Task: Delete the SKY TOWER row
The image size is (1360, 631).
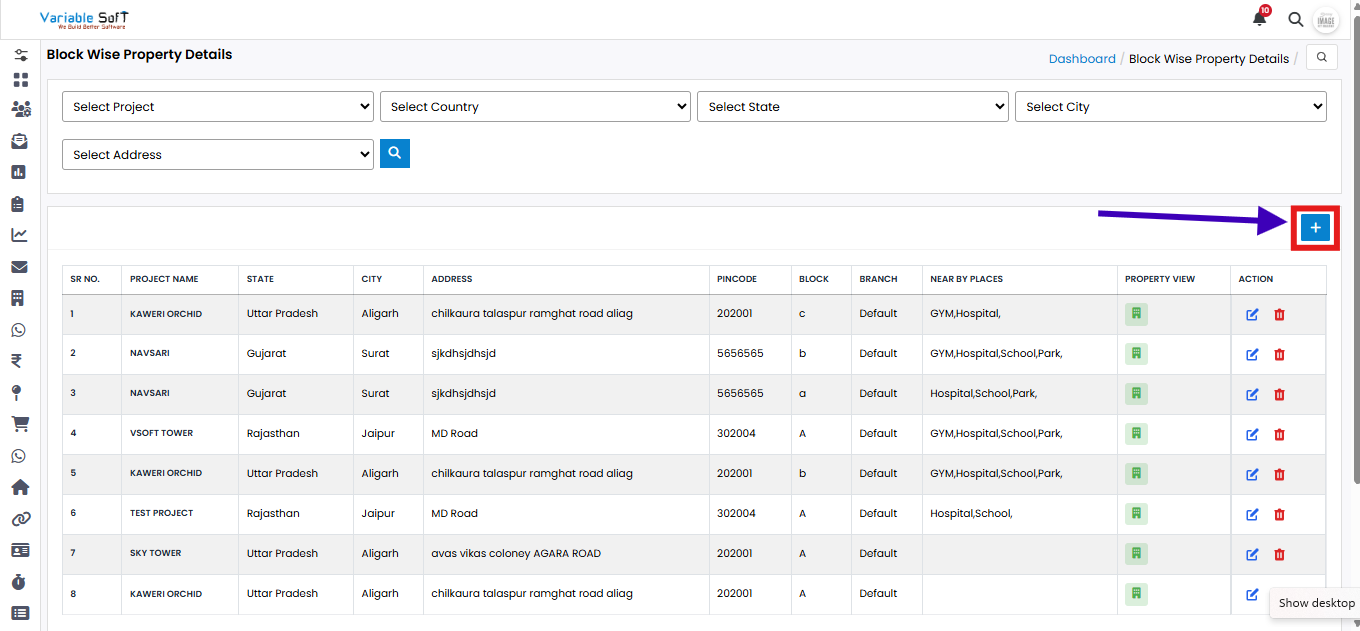Action: tap(1279, 554)
